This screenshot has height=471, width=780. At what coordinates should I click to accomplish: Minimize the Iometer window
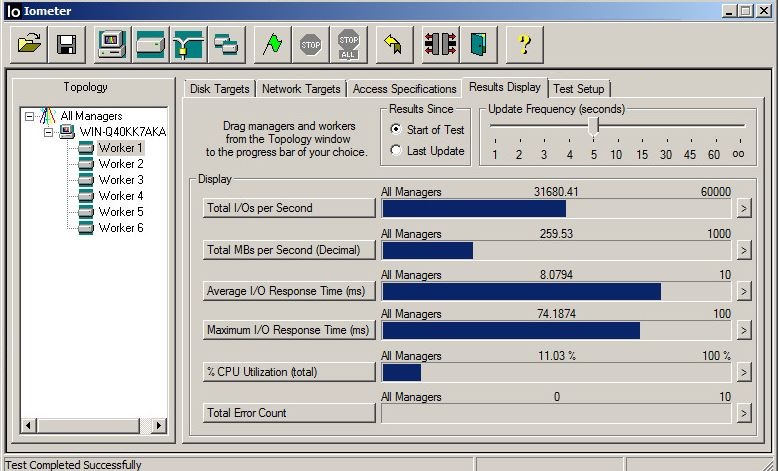point(730,10)
